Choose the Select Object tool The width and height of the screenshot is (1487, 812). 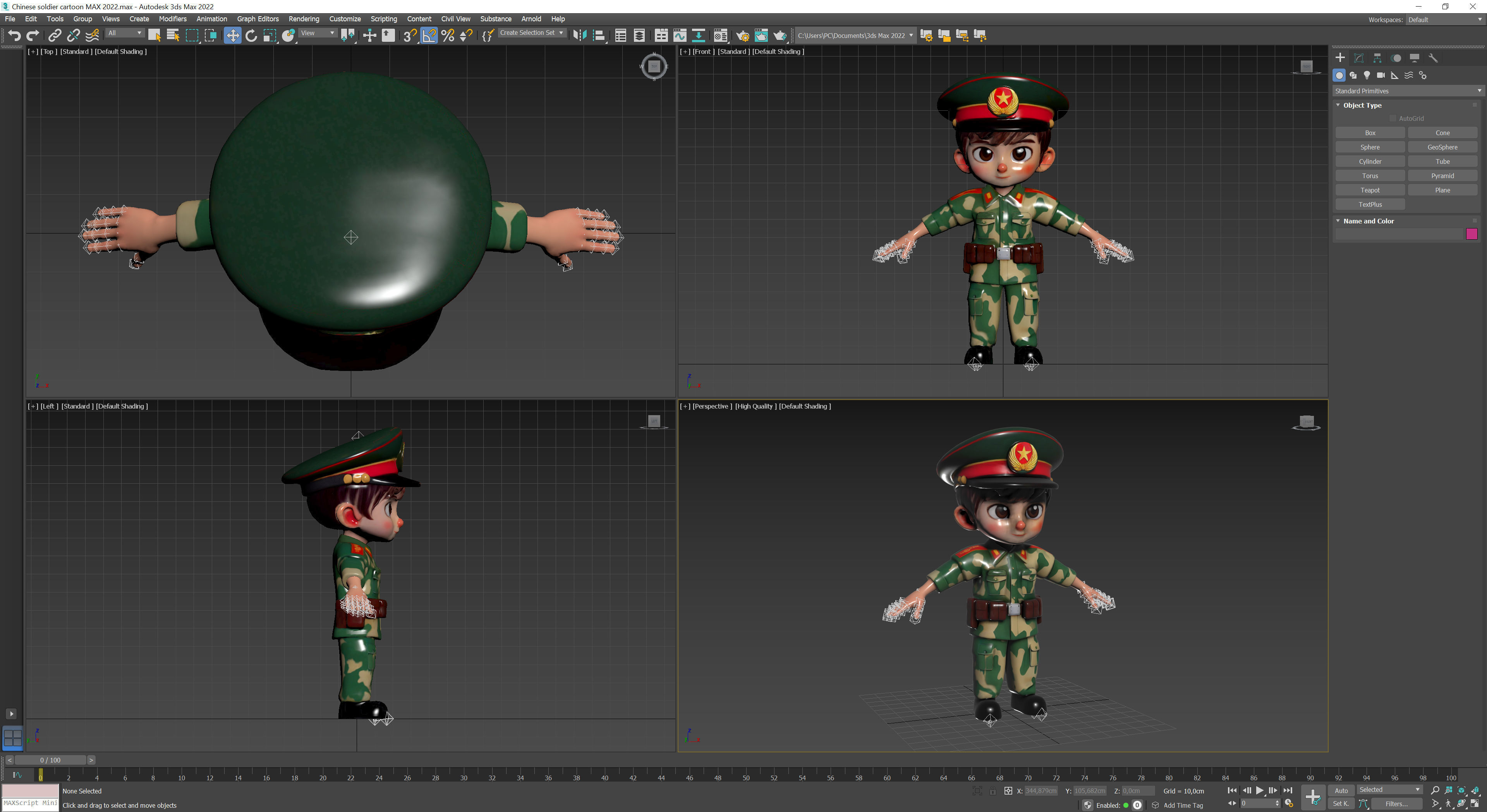tap(154, 36)
